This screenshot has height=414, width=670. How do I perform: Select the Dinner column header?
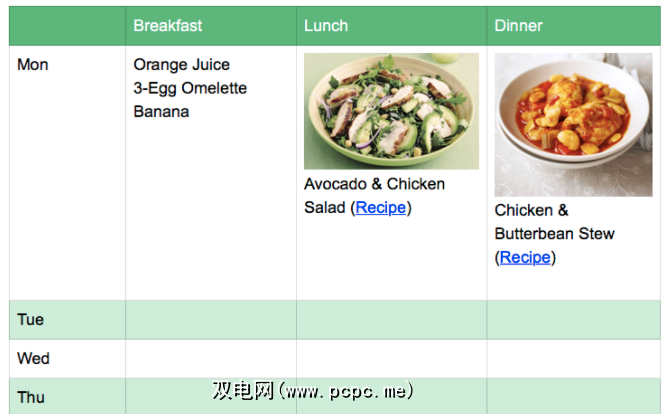[518, 26]
